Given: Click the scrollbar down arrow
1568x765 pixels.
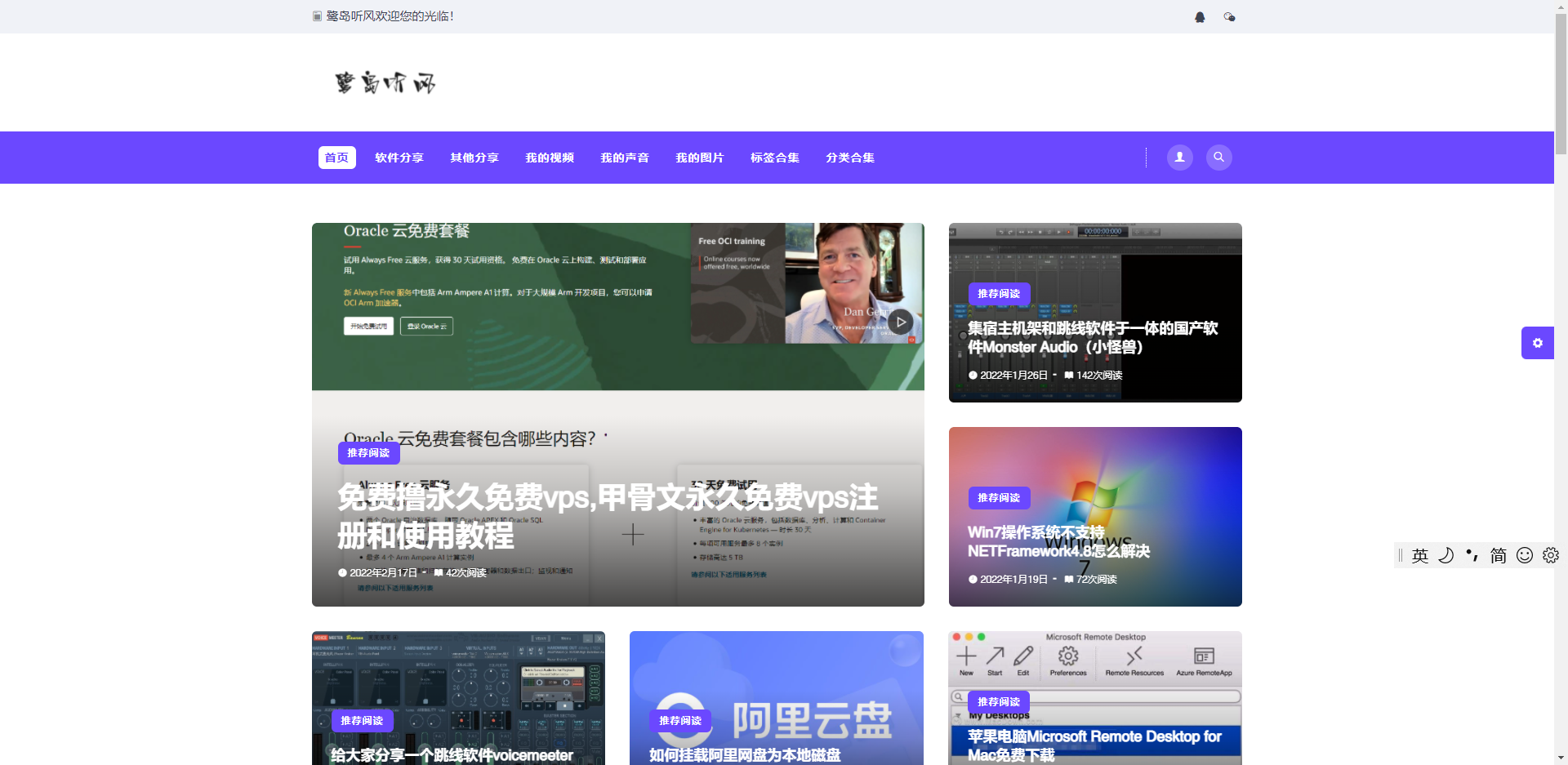Looking at the screenshot, I should 1561,758.
